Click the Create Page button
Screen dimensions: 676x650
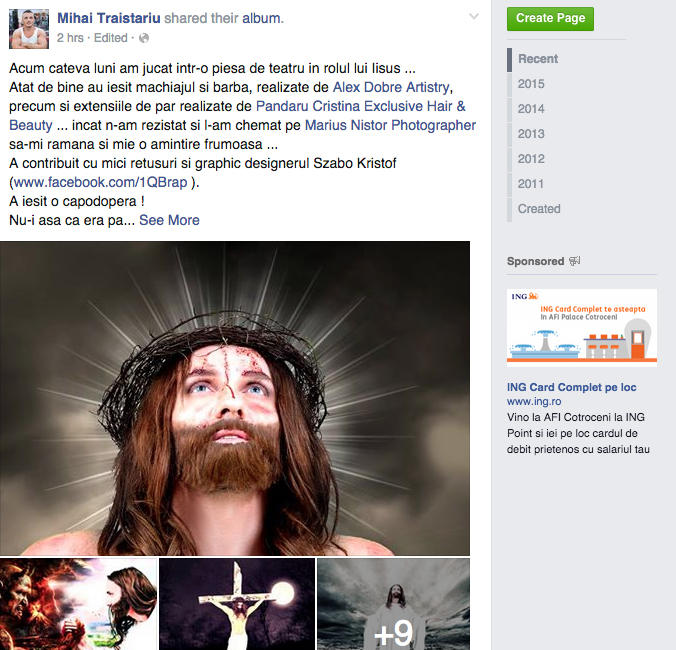(x=550, y=19)
